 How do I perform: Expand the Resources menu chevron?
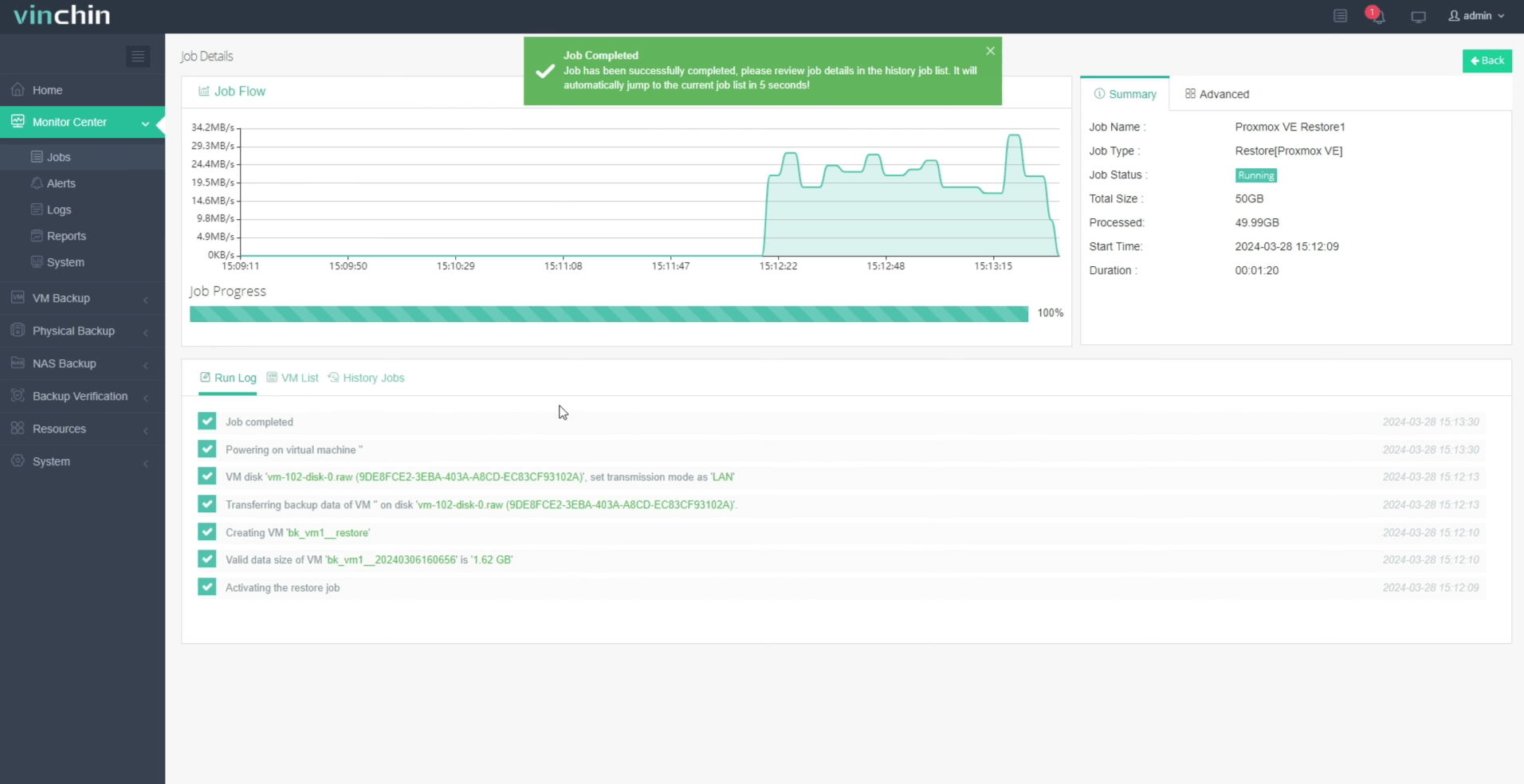146,430
